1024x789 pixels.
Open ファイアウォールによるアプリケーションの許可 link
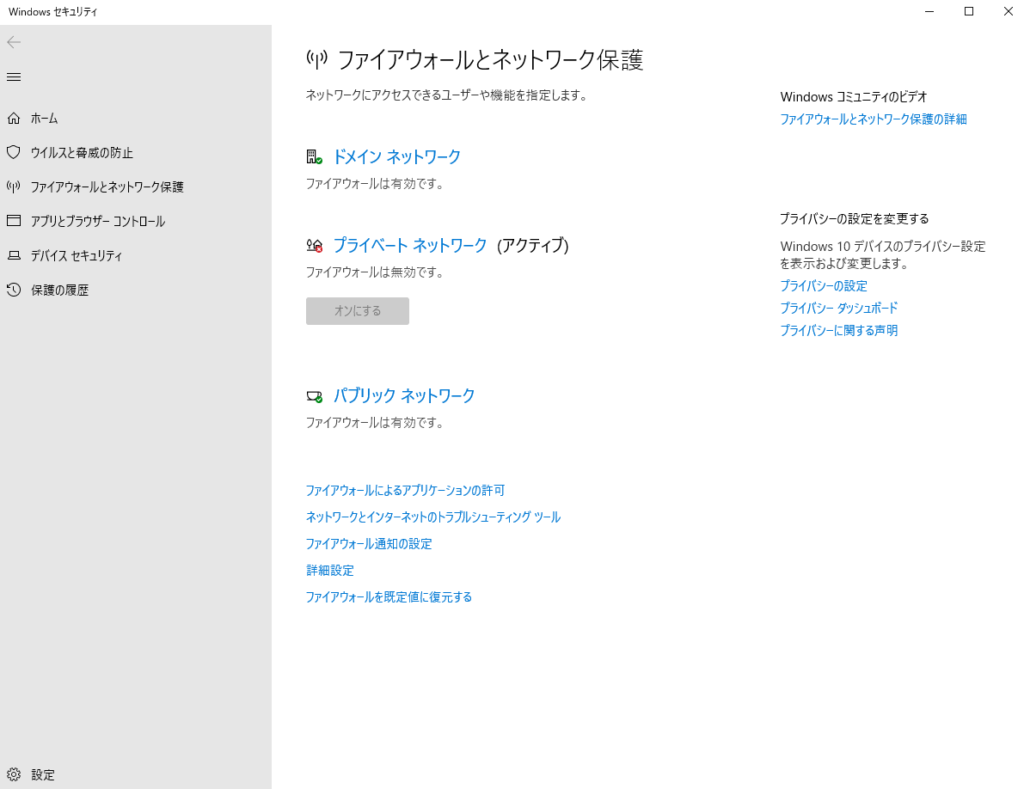point(405,491)
